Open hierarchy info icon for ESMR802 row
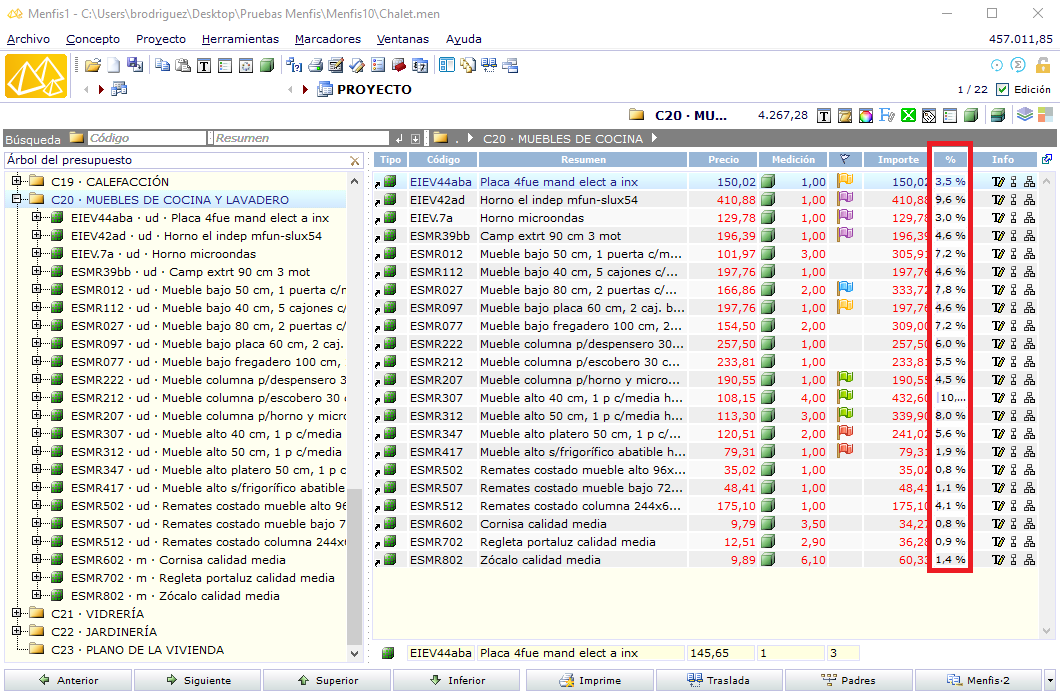 1030,560
